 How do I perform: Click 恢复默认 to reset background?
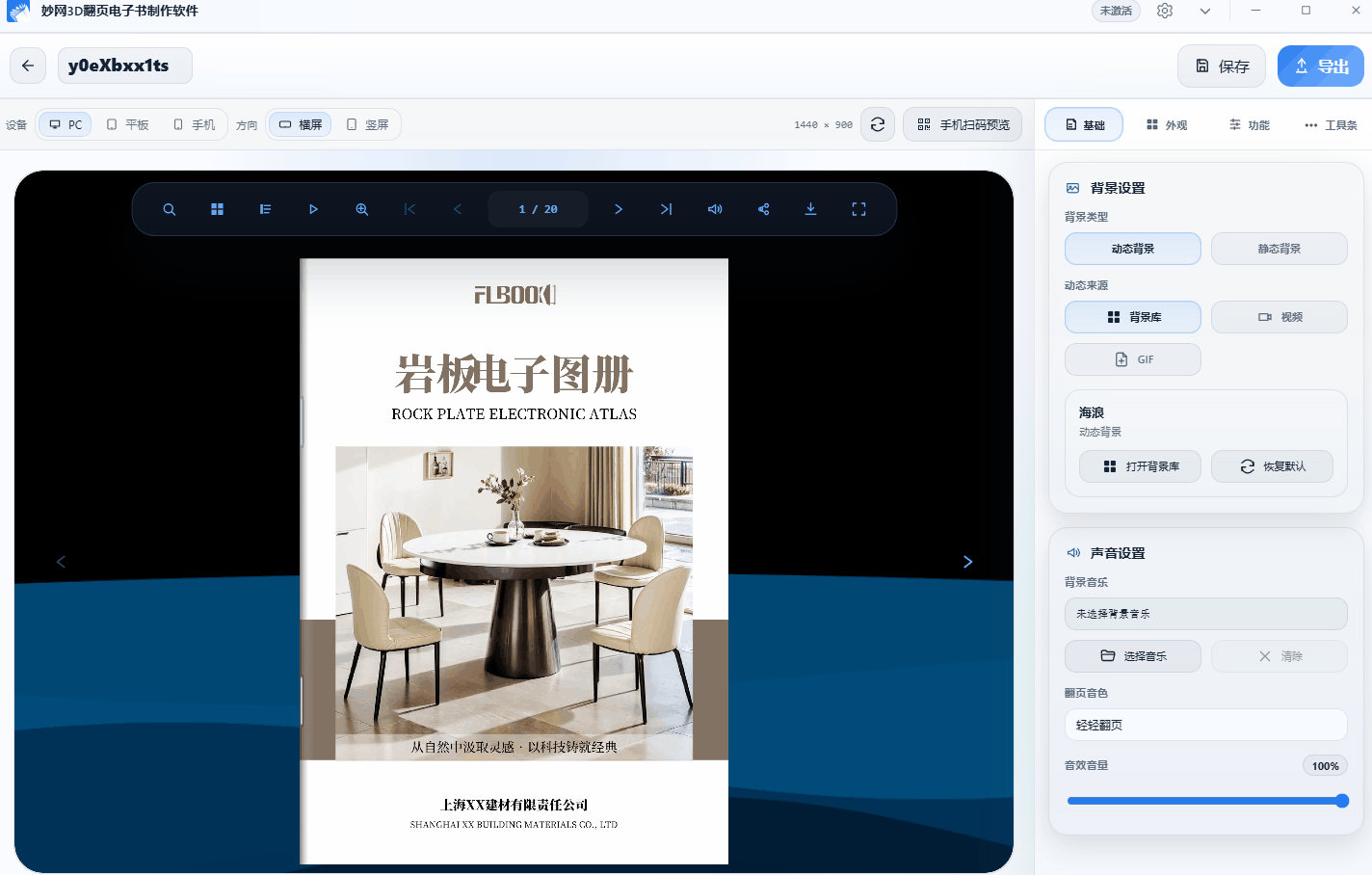1273,466
